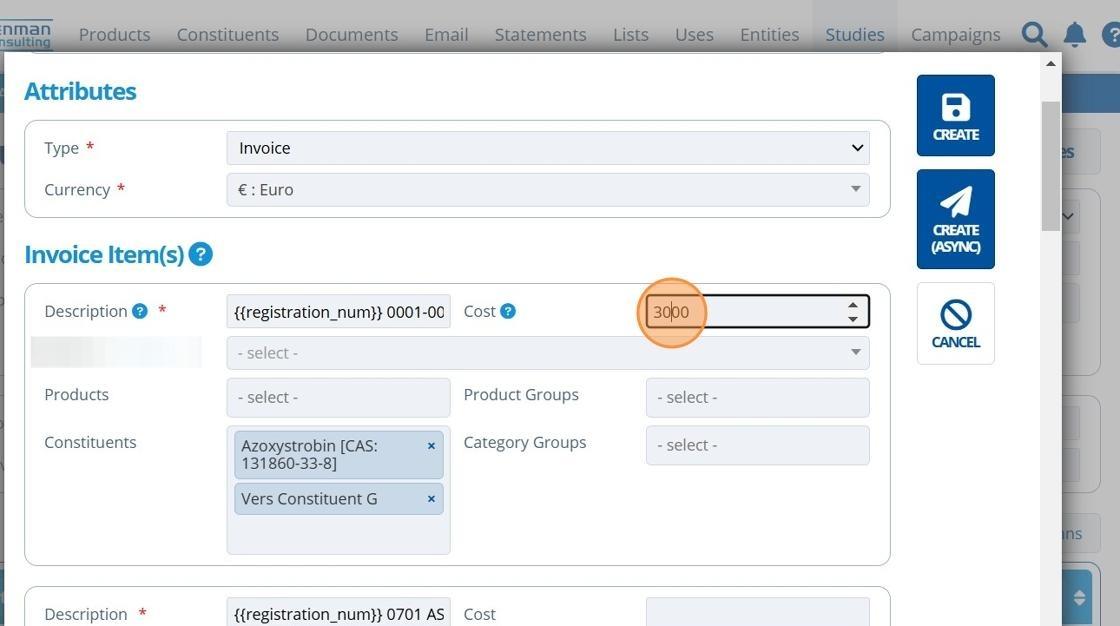Go to the Studies menu

854,34
